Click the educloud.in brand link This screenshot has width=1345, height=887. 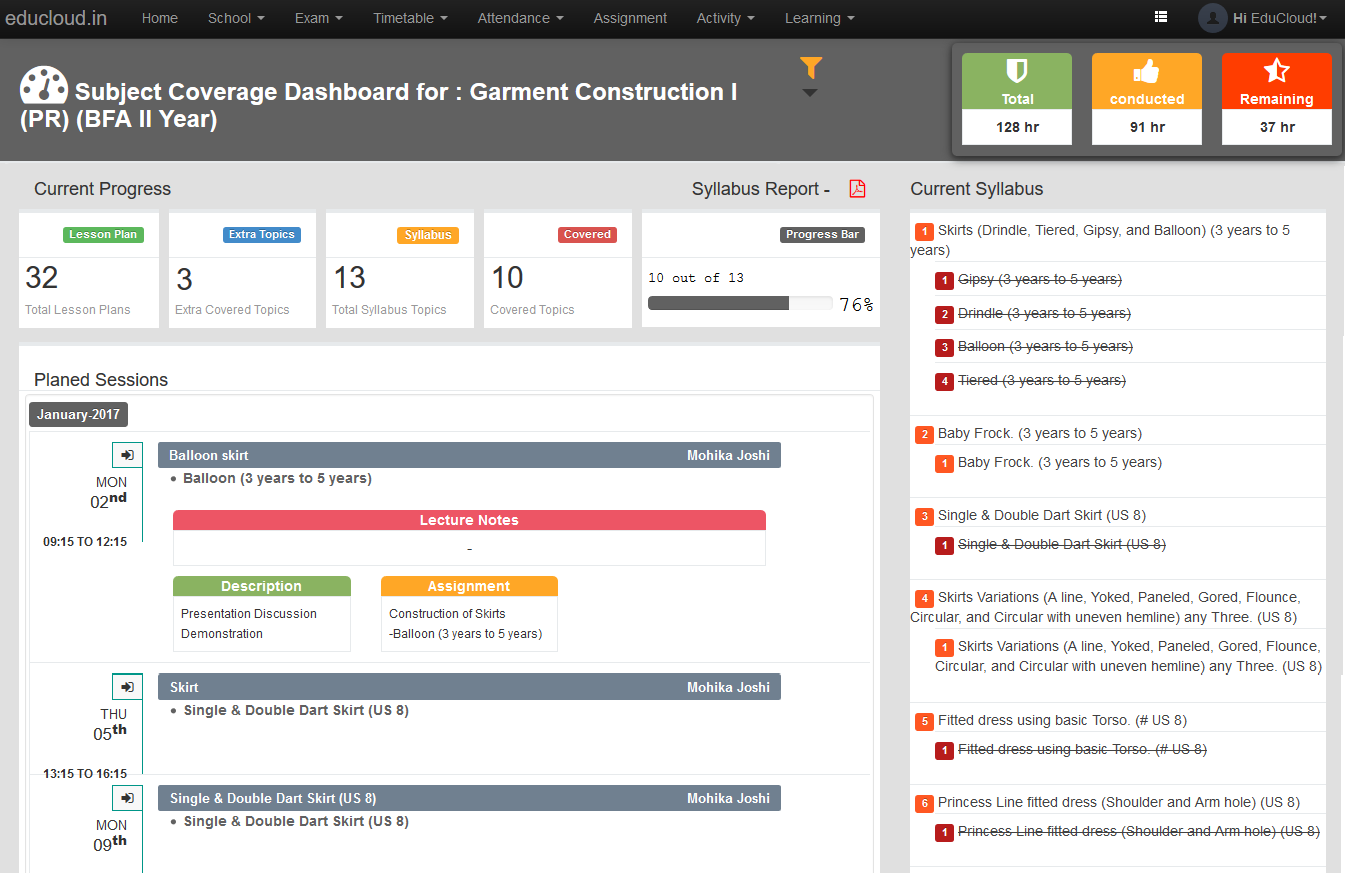pos(54,18)
